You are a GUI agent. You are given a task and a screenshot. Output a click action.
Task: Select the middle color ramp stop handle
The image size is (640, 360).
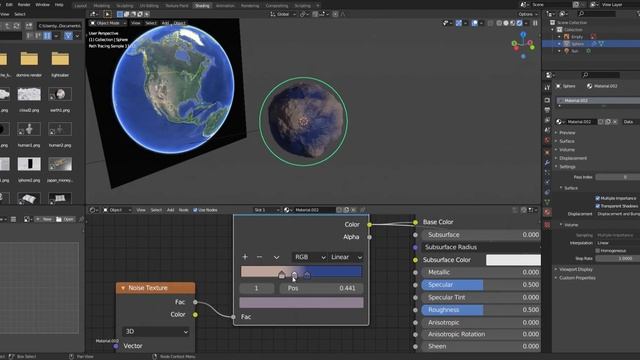tap(294, 276)
